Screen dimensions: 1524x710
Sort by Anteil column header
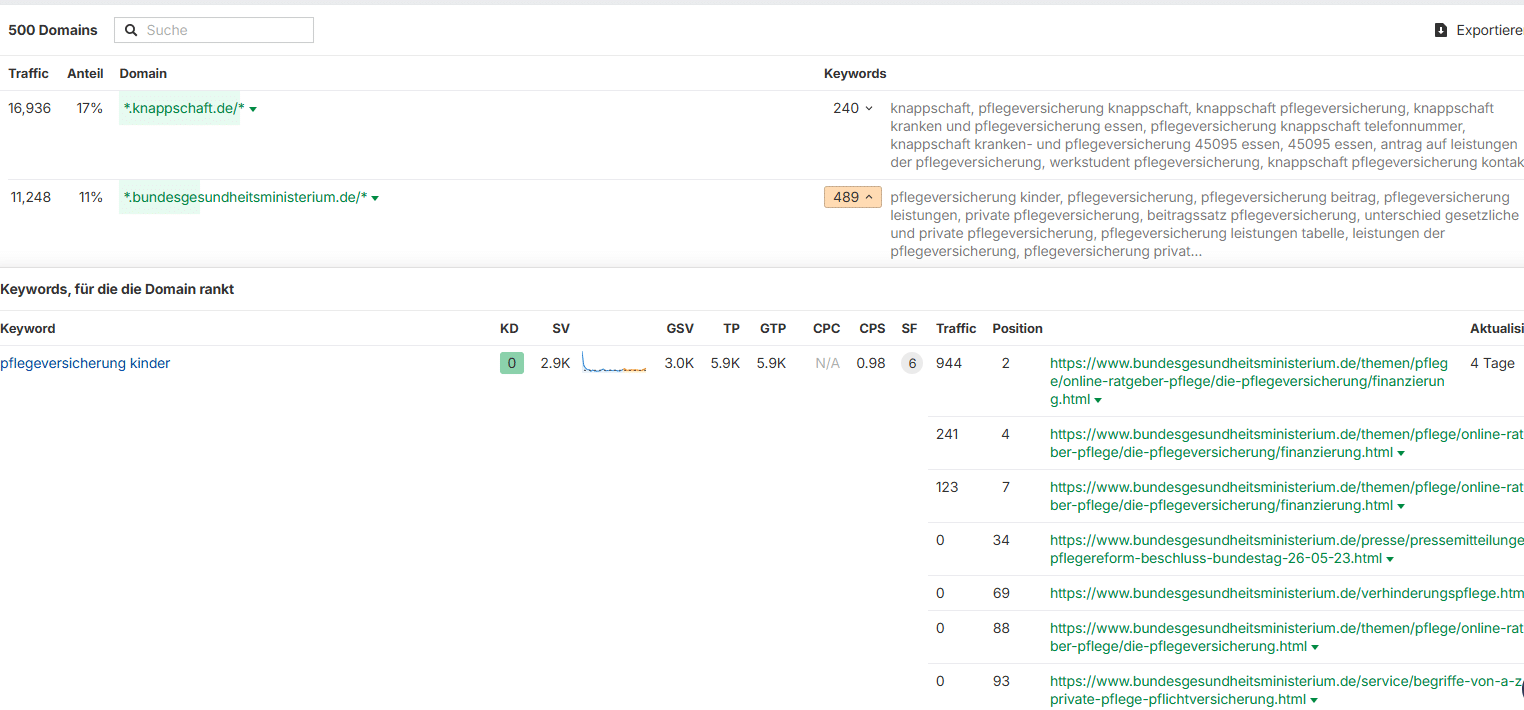pos(85,73)
